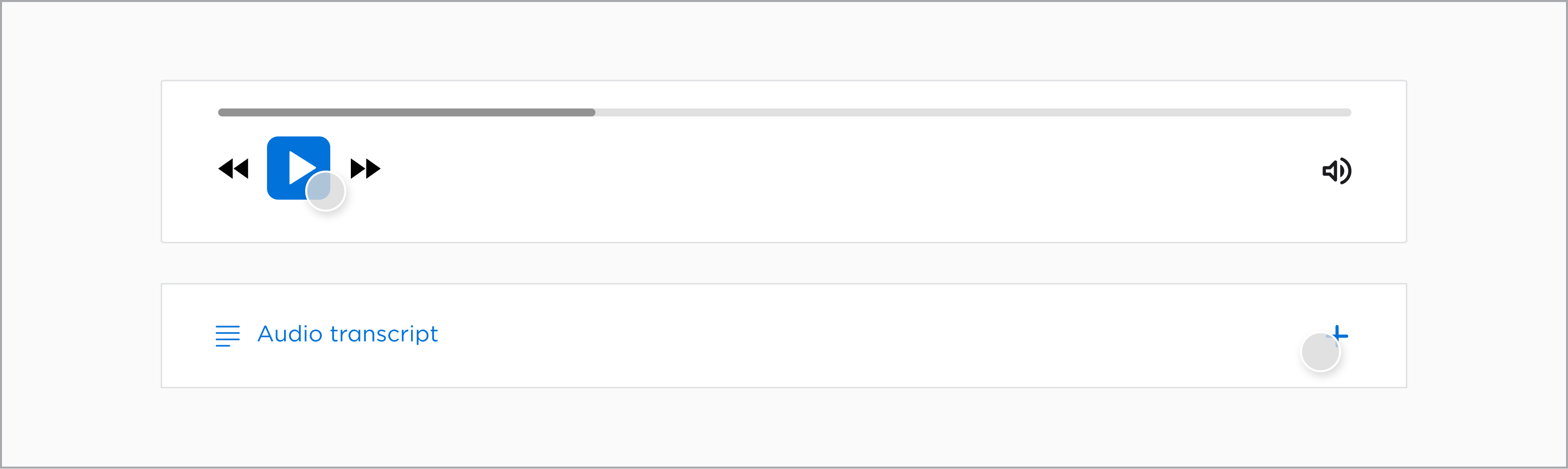Click the left triangle of the rewind icon

tap(226, 169)
